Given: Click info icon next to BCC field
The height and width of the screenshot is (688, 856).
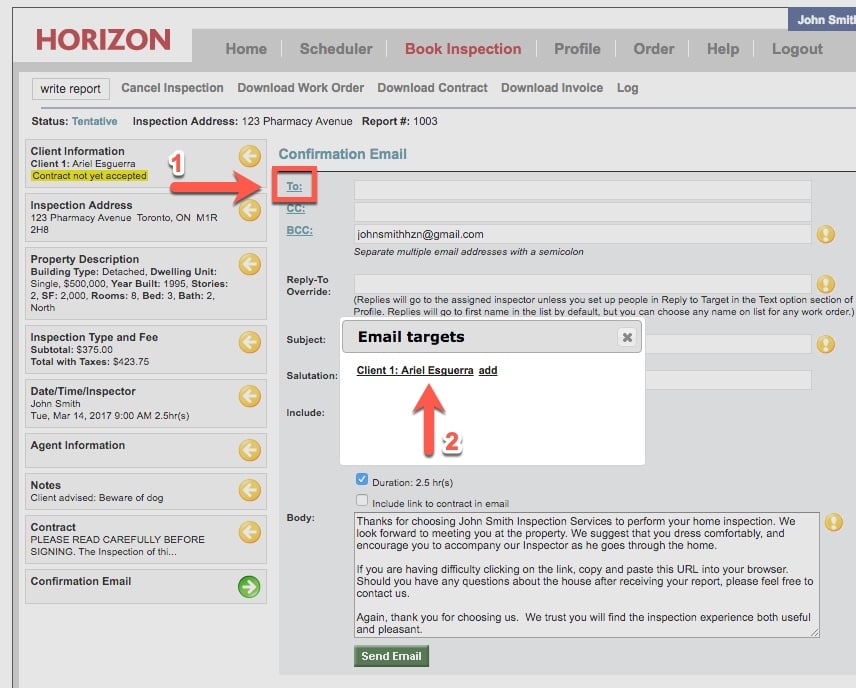Looking at the screenshot, I should tap(826, 234).
